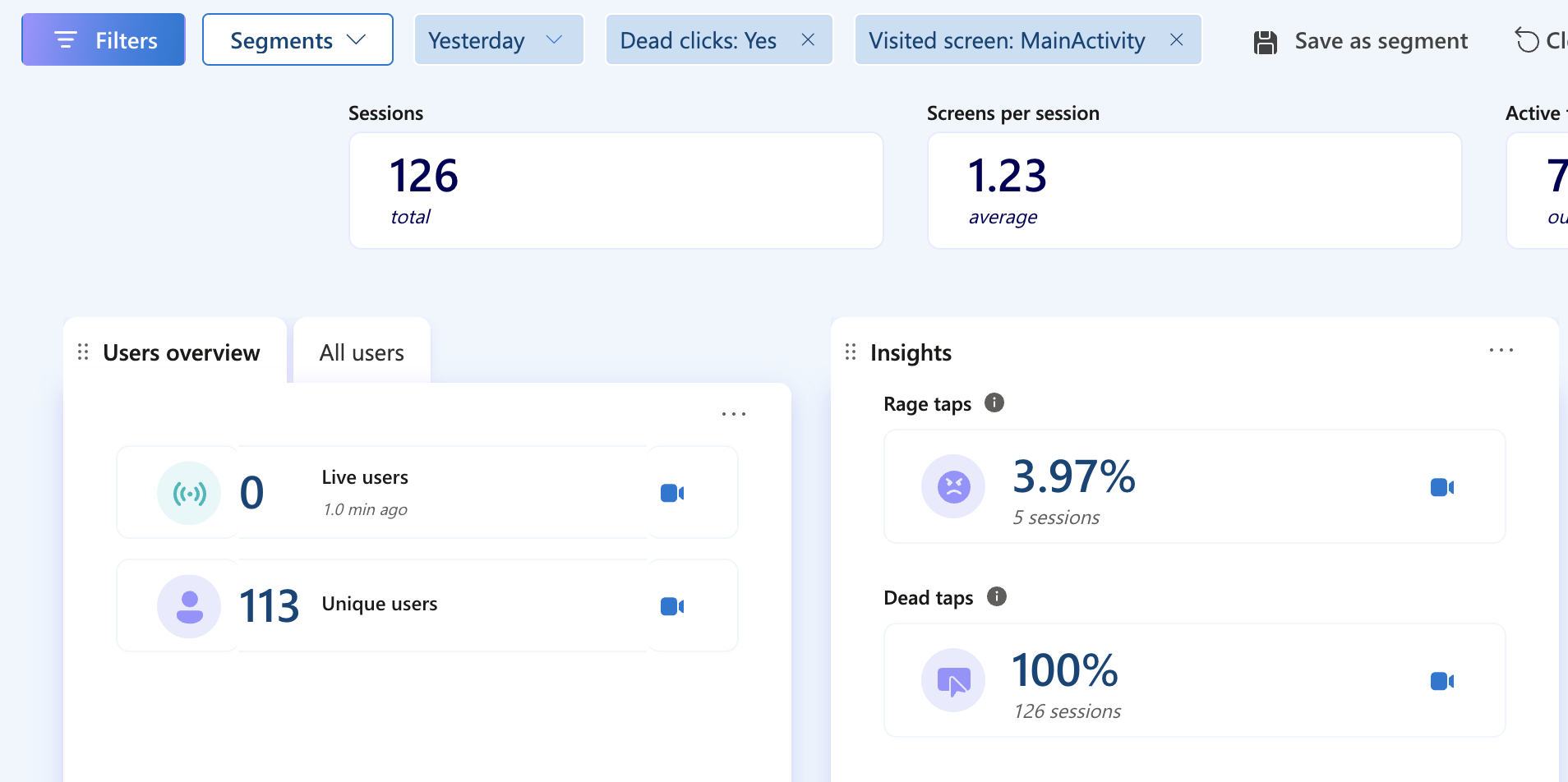Image resolution: width=1568 pixels, height=782 pixels.
Task: Expand the Segments dropdown
Action: (297, 39)
